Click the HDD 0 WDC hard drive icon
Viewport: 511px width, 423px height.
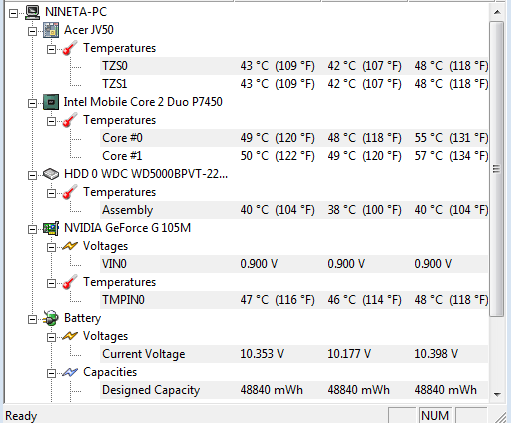(x=51, y=174)
